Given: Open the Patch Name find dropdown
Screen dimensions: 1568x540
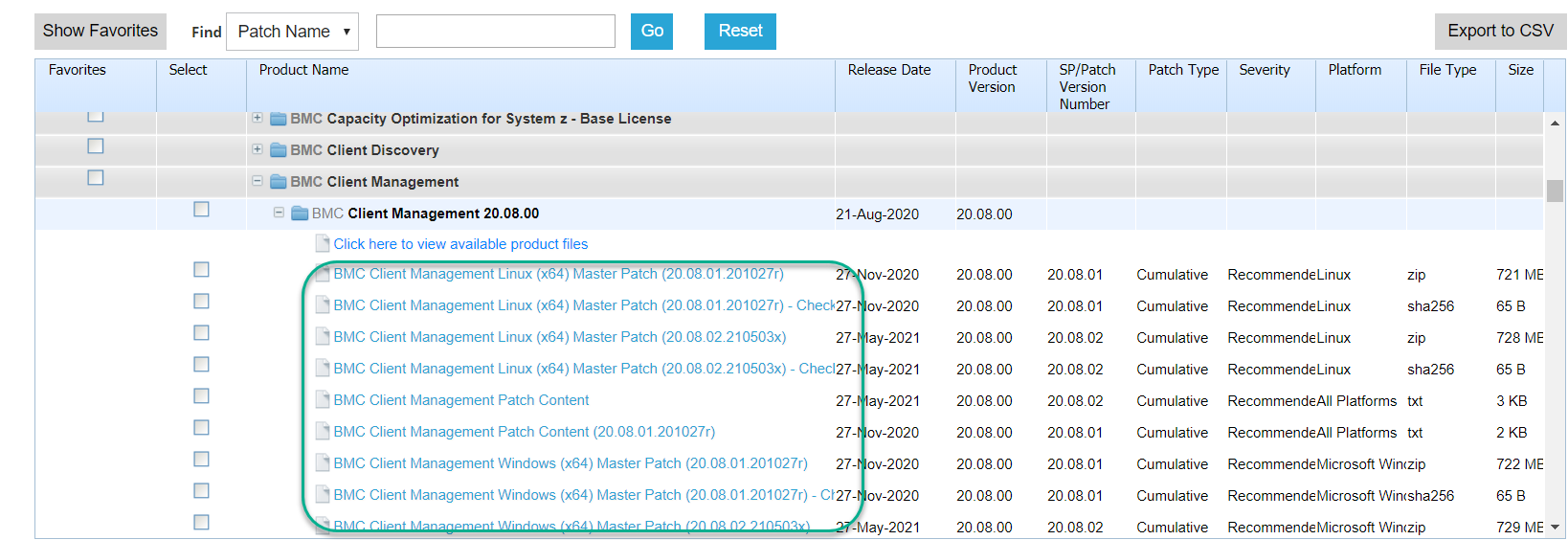Looking at the screenshot, I should [x=293, y=32].
